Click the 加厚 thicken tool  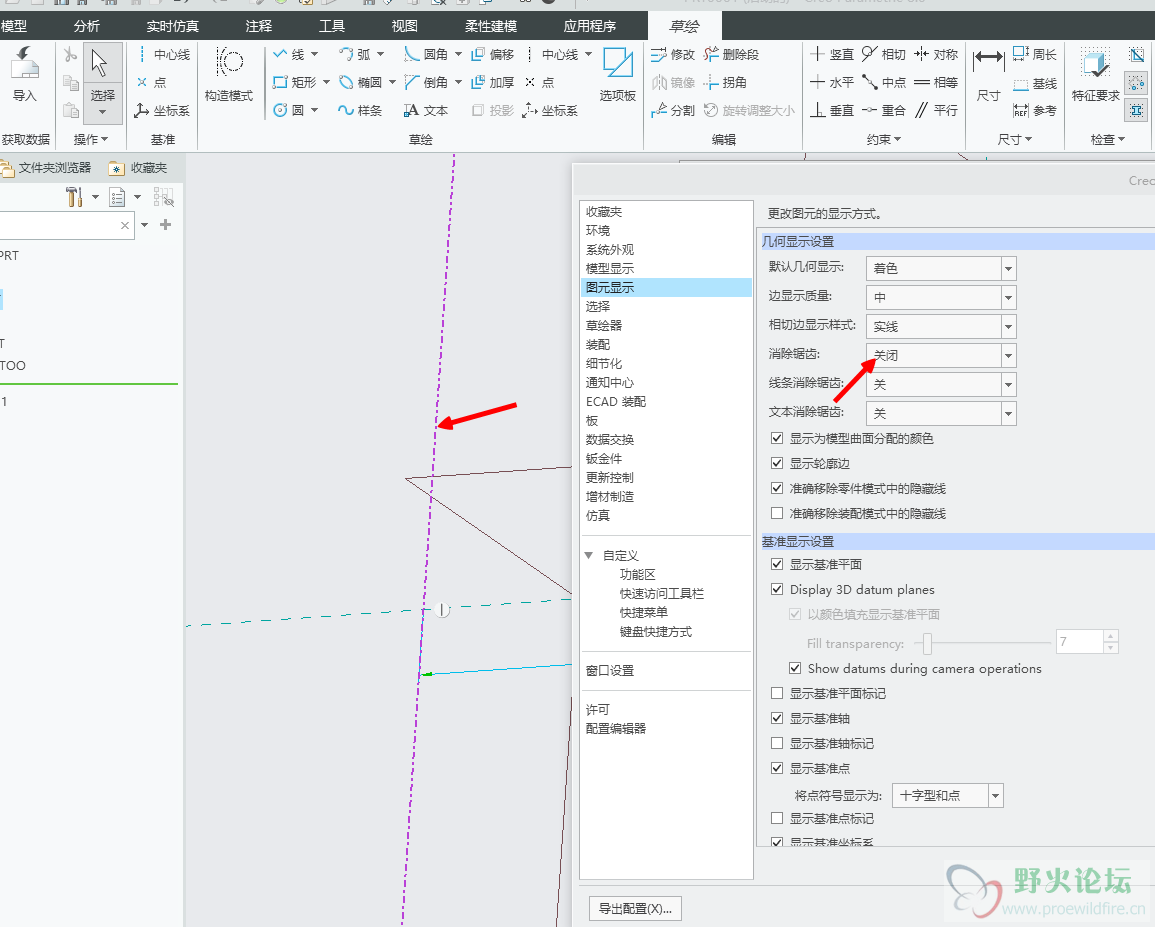(492, 83)
